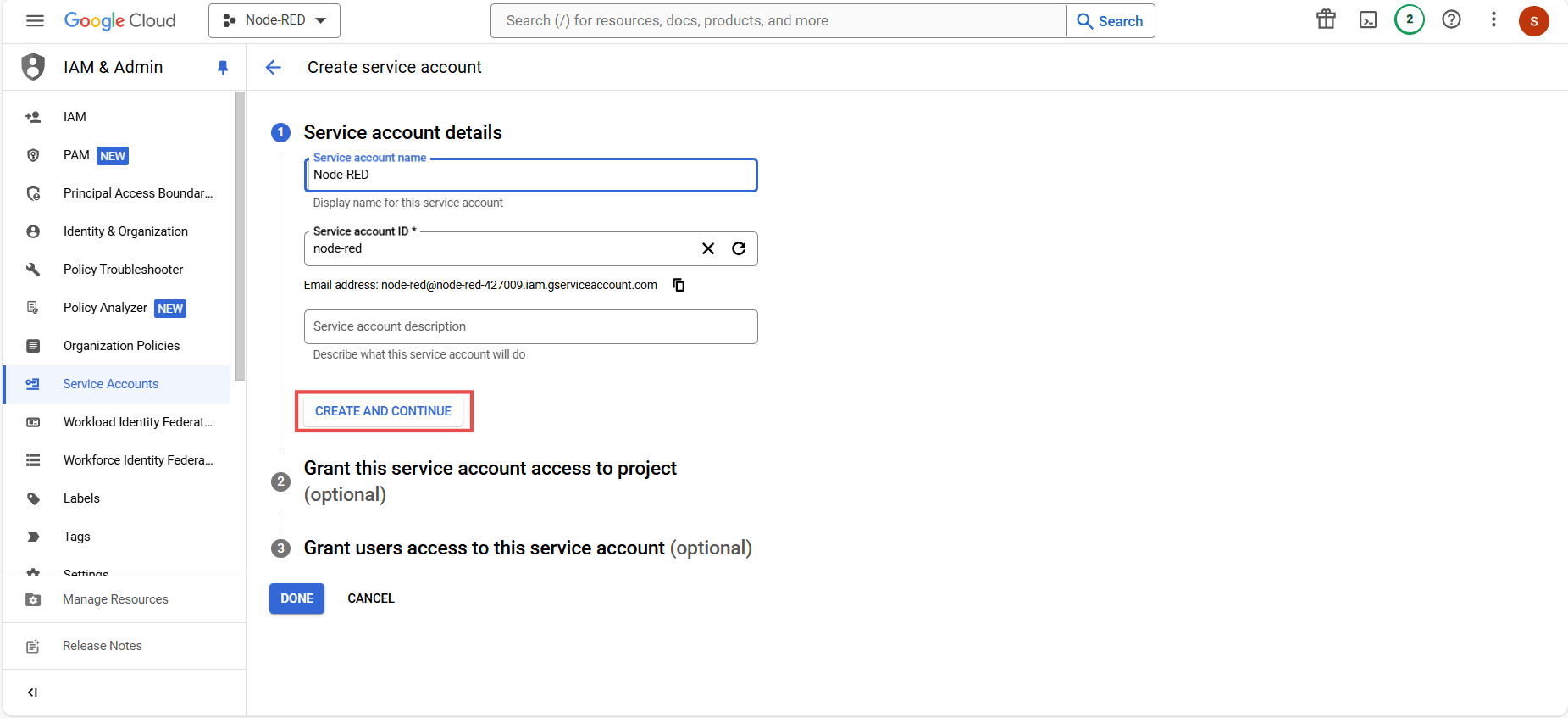Open the navigation hamburger menu

coord(35,20)
